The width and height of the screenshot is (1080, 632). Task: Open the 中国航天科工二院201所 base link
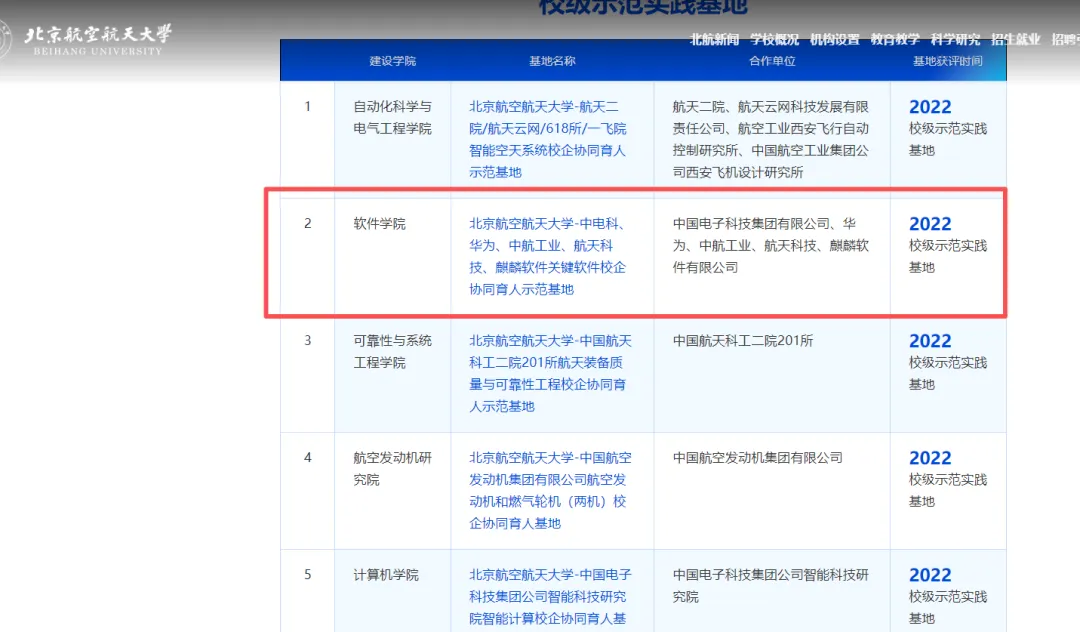550,373
